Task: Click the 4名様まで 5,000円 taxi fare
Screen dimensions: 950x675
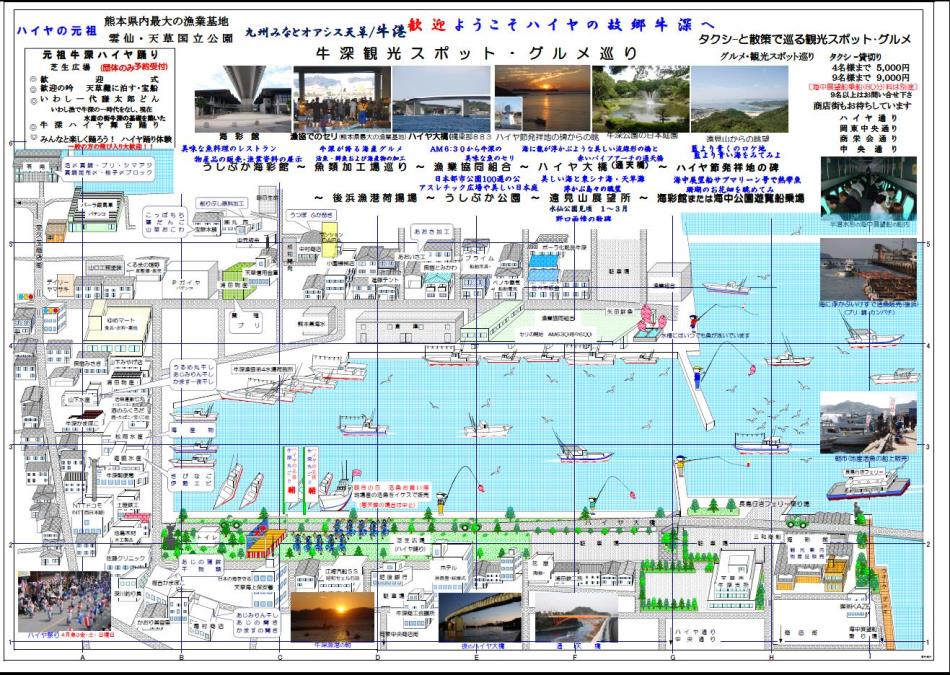Action: click(870, 68)
